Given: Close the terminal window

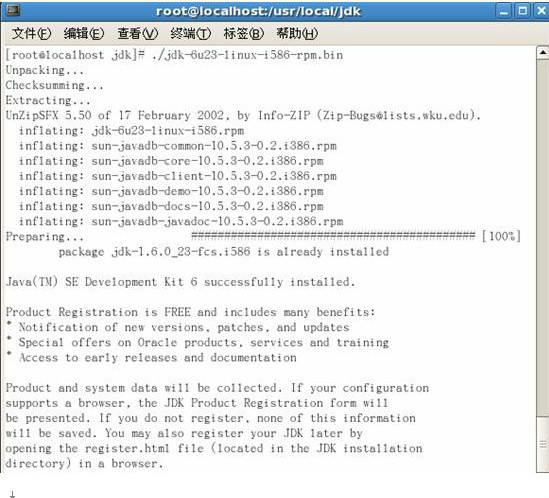Looking at the screenshot, I should [541, 11].
